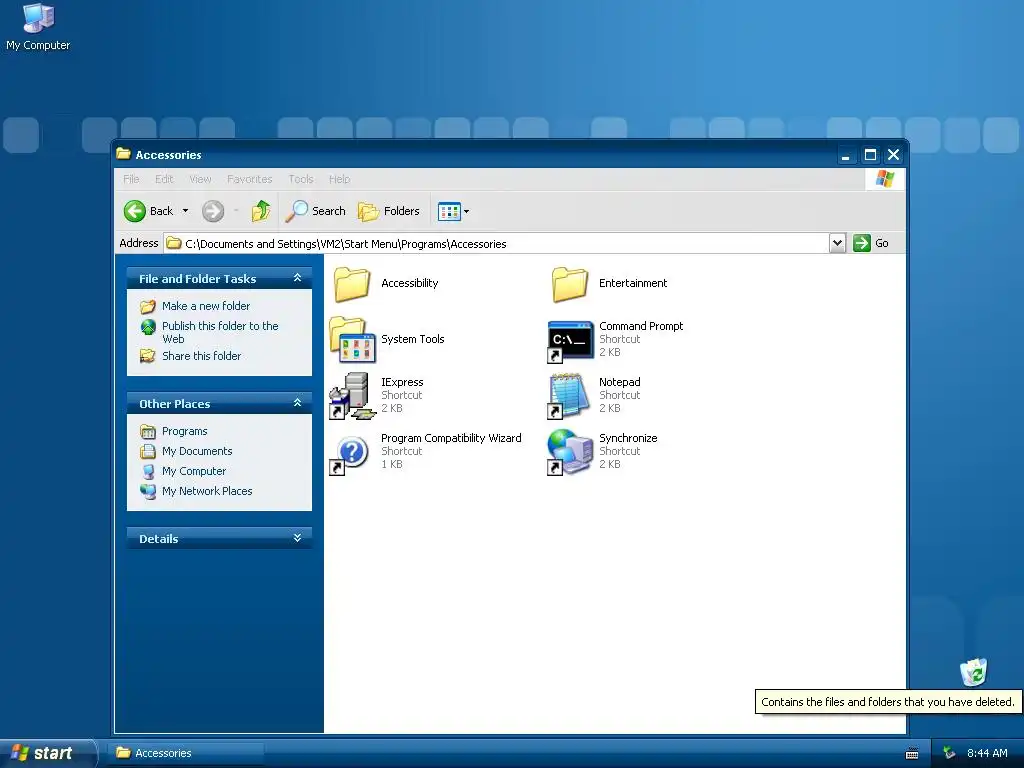Open the File menu

[131, 179]
